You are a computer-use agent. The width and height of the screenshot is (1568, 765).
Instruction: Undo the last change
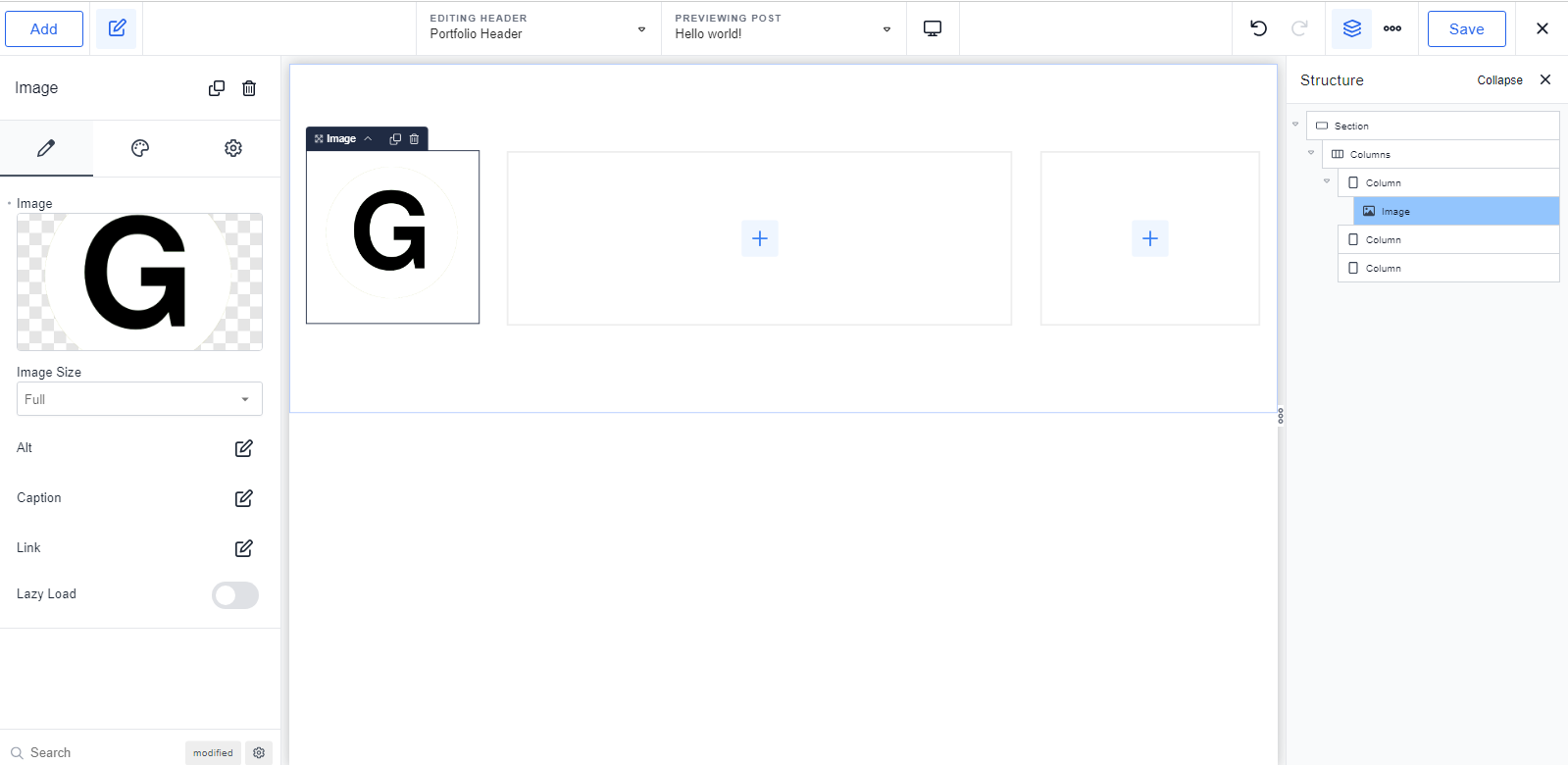click(x=1258, y=28)
